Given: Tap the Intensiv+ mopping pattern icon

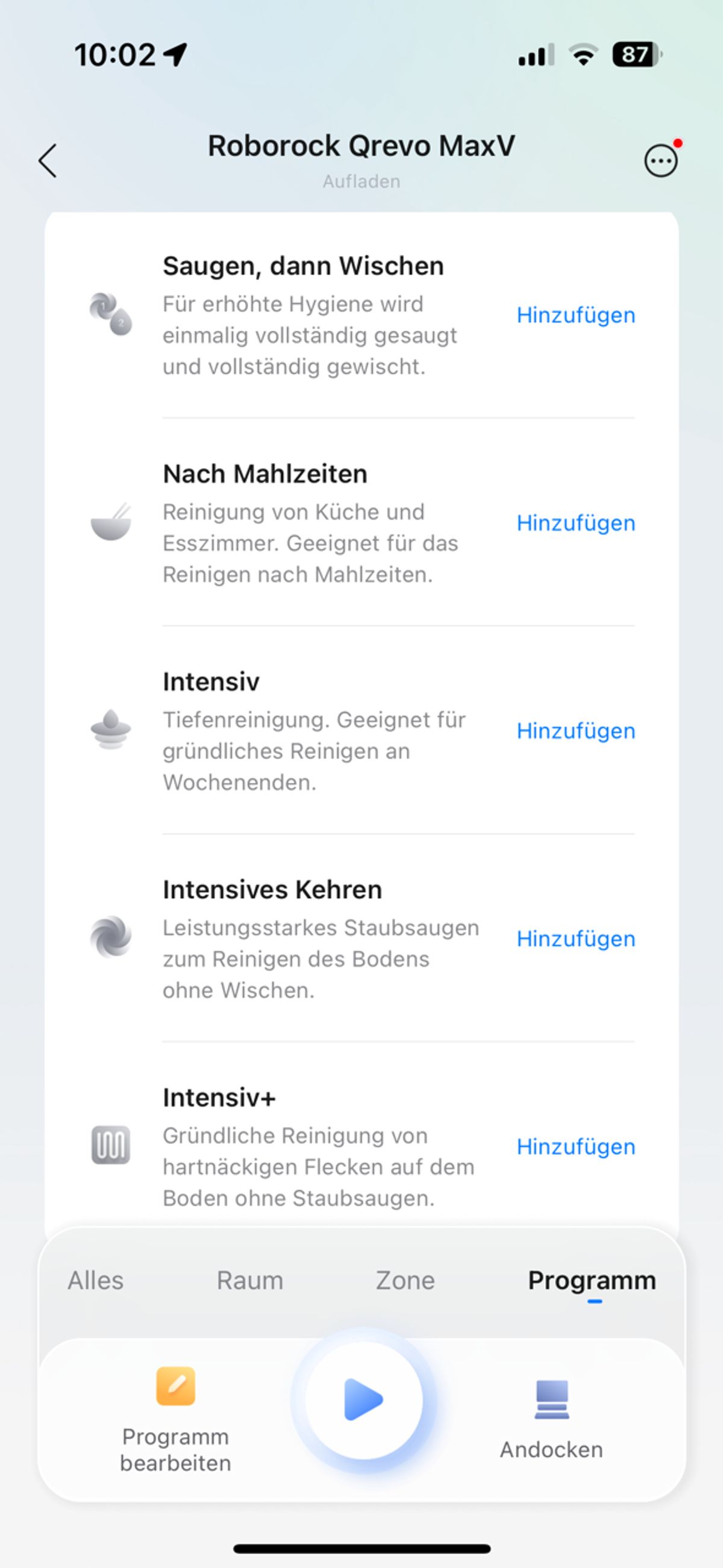Looking at the screenshot, I should [x=111, y=1145].
